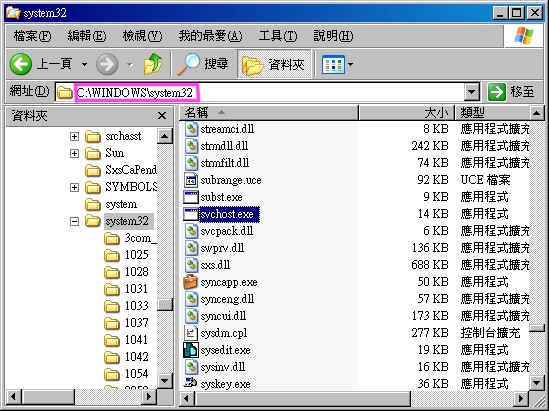Open Search with the magnifier icon

tap(188, 64)
